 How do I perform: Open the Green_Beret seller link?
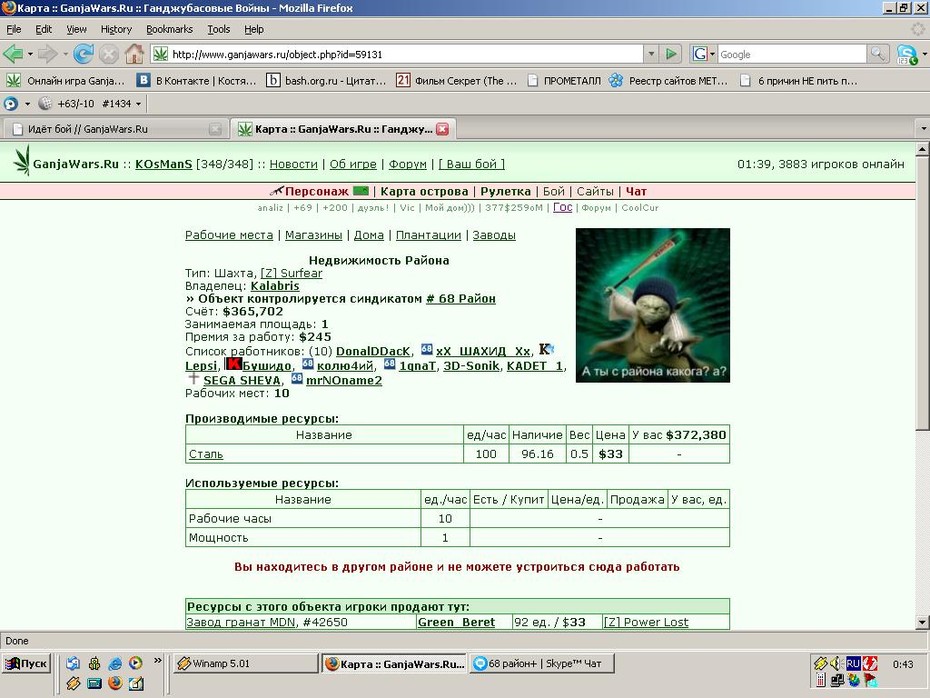[x=456, y=622]
